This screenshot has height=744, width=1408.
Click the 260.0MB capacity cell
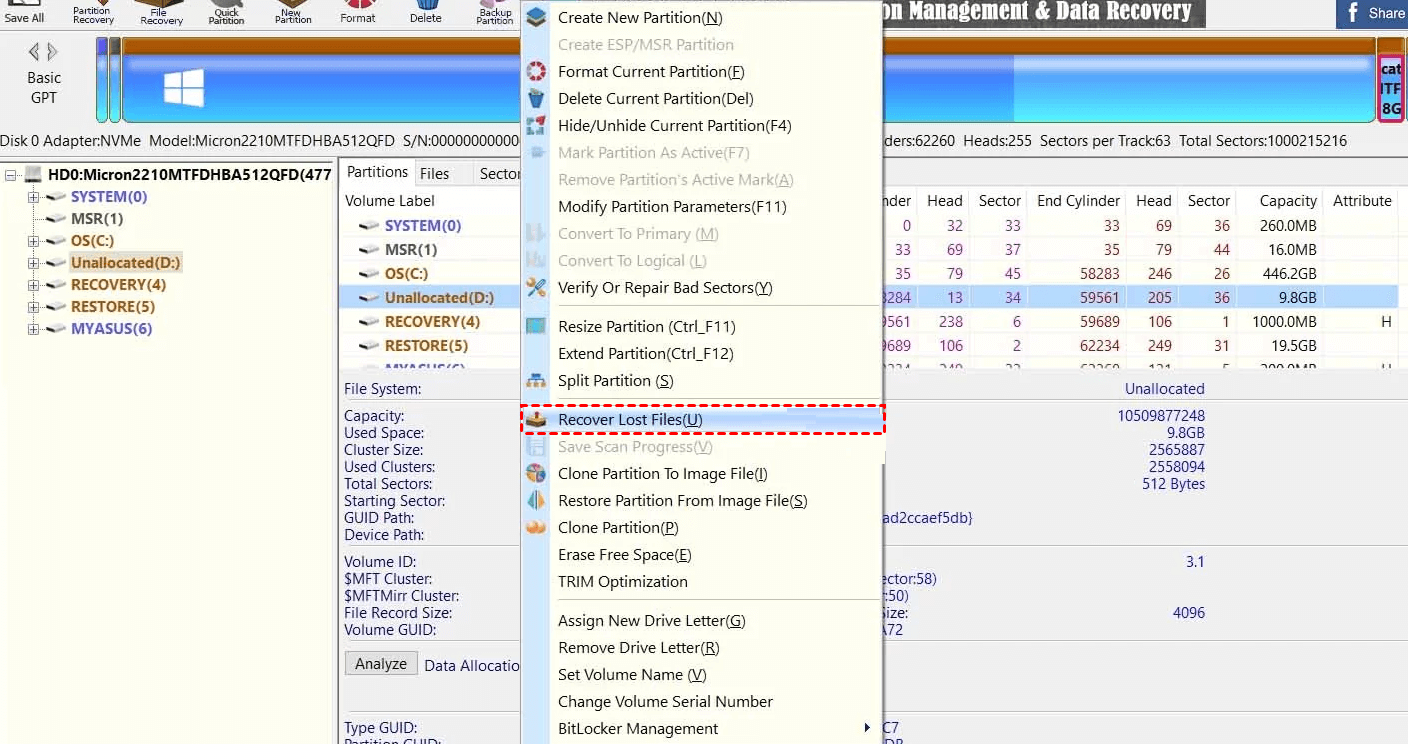(x=1289, y=226)
